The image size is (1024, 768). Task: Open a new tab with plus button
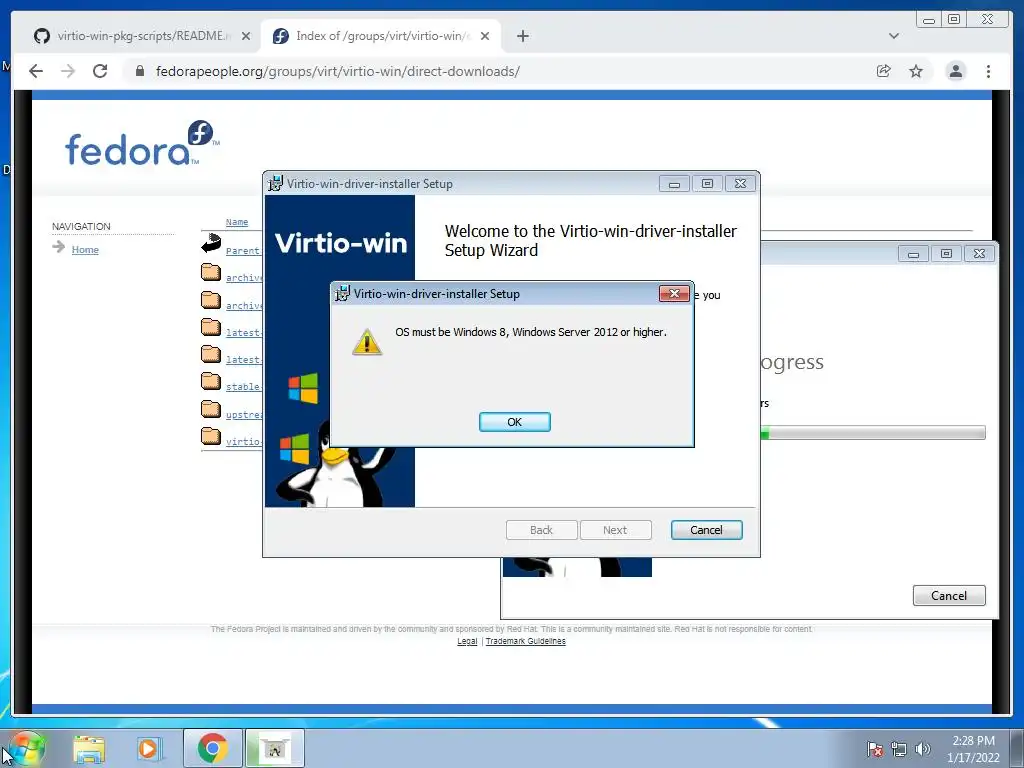(522, 36)
